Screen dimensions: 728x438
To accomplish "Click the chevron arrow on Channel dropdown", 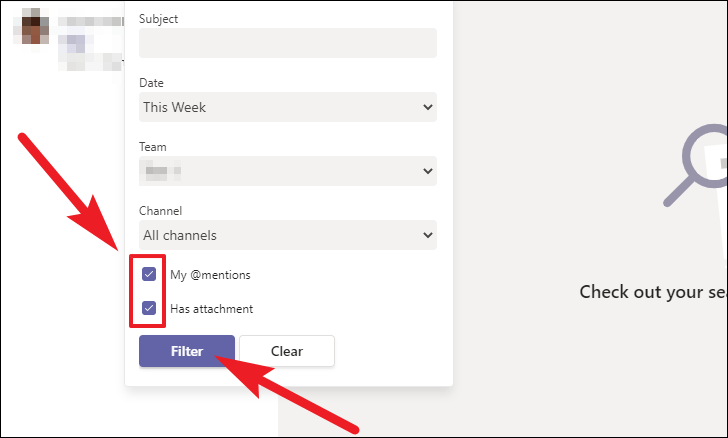I will click(x=428, y=235).
